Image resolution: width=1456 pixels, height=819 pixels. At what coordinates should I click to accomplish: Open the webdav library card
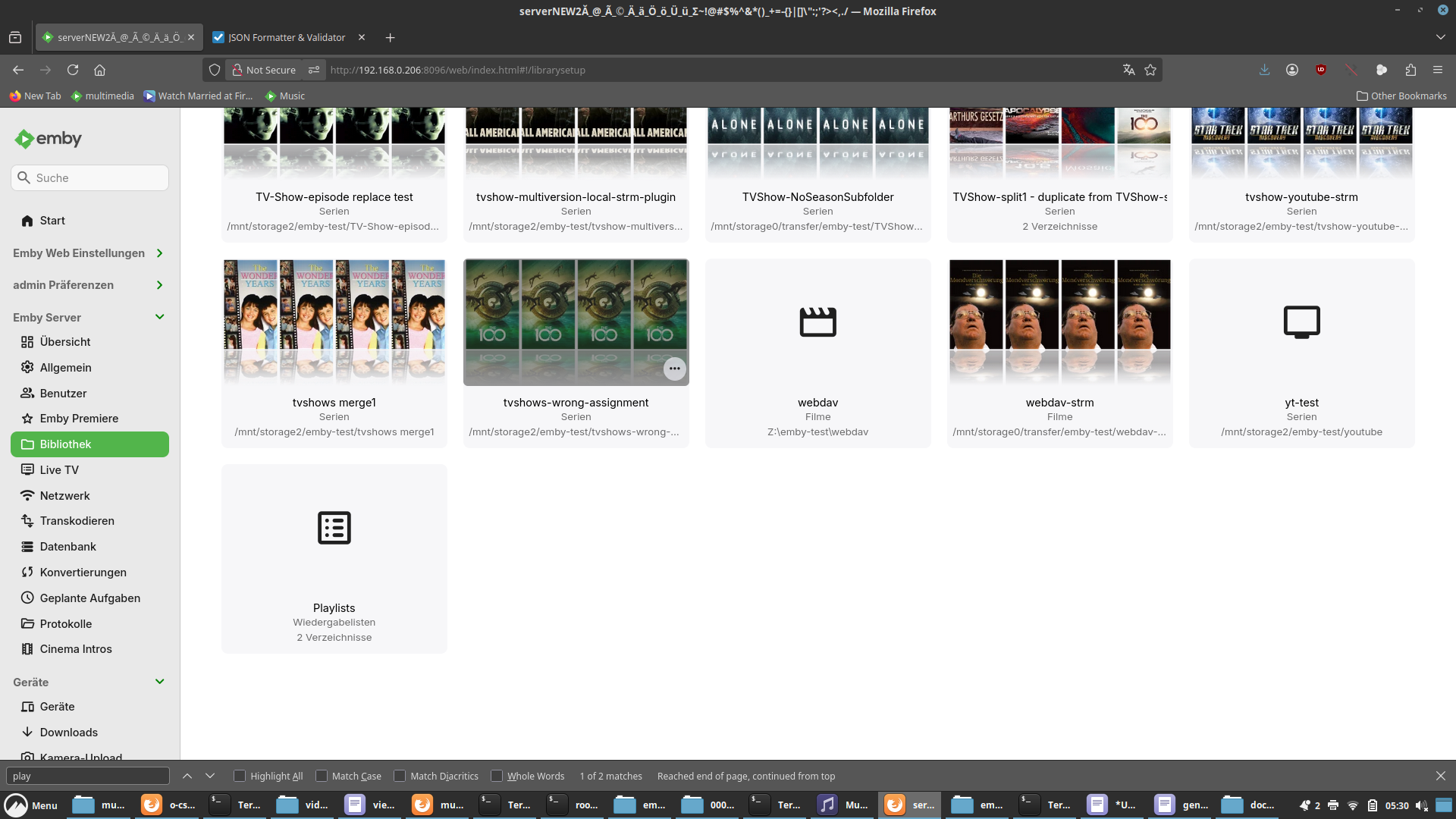(817, 353)
